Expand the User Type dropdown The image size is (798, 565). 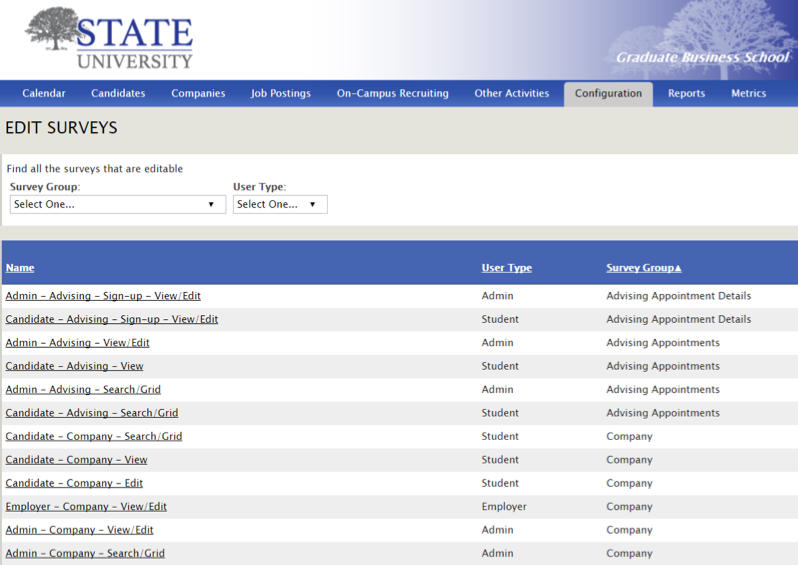pyautogui.click(x=280, y=204)
